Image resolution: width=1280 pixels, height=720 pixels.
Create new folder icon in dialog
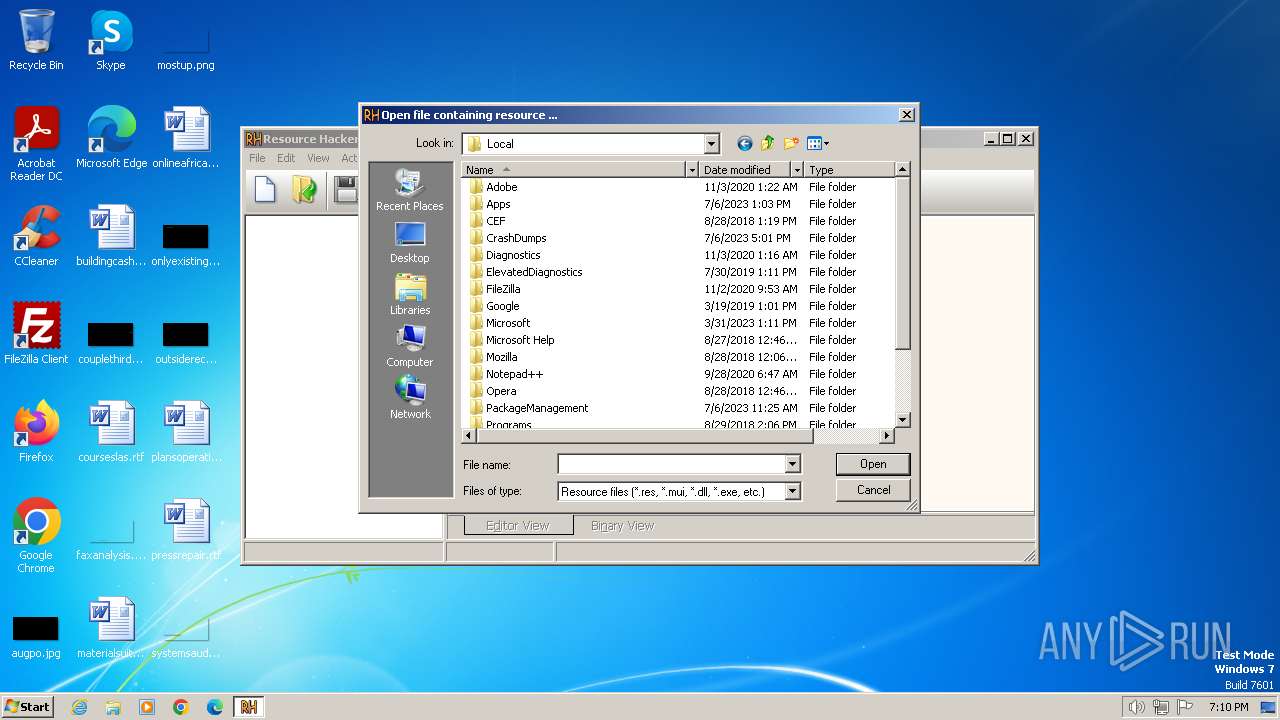click(x=792, y=144)
